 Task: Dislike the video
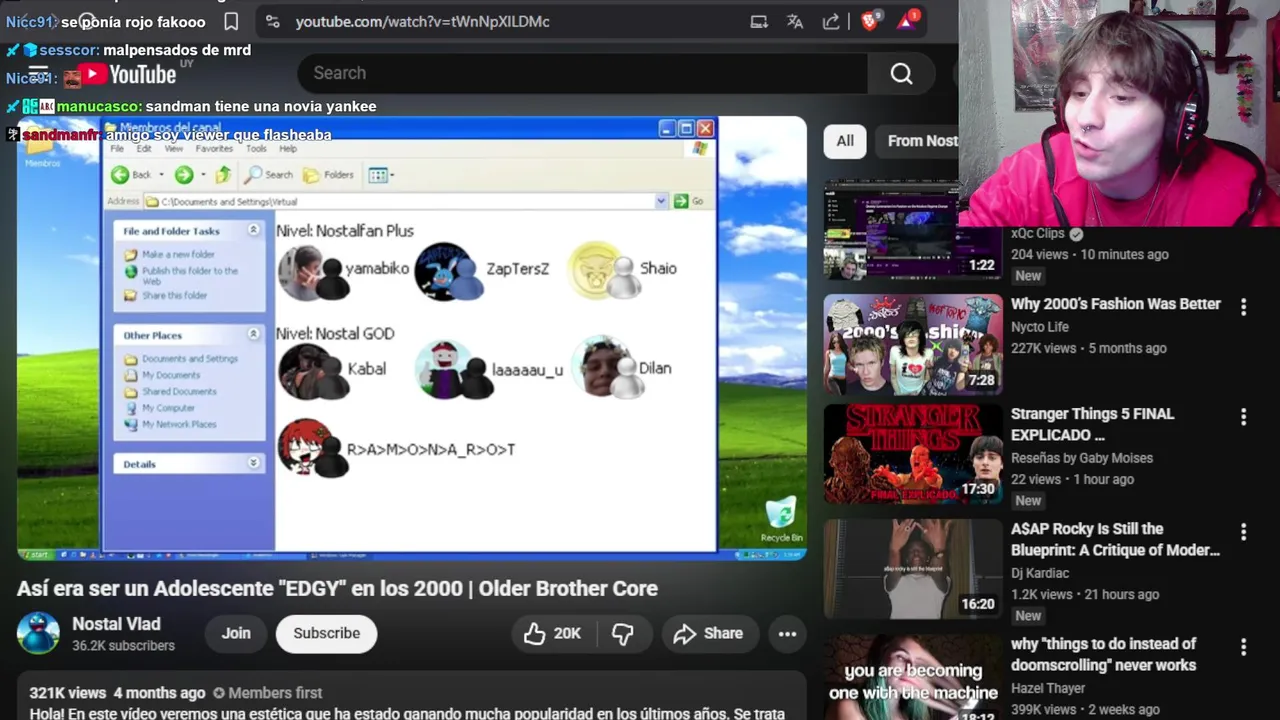coord(623,633)
